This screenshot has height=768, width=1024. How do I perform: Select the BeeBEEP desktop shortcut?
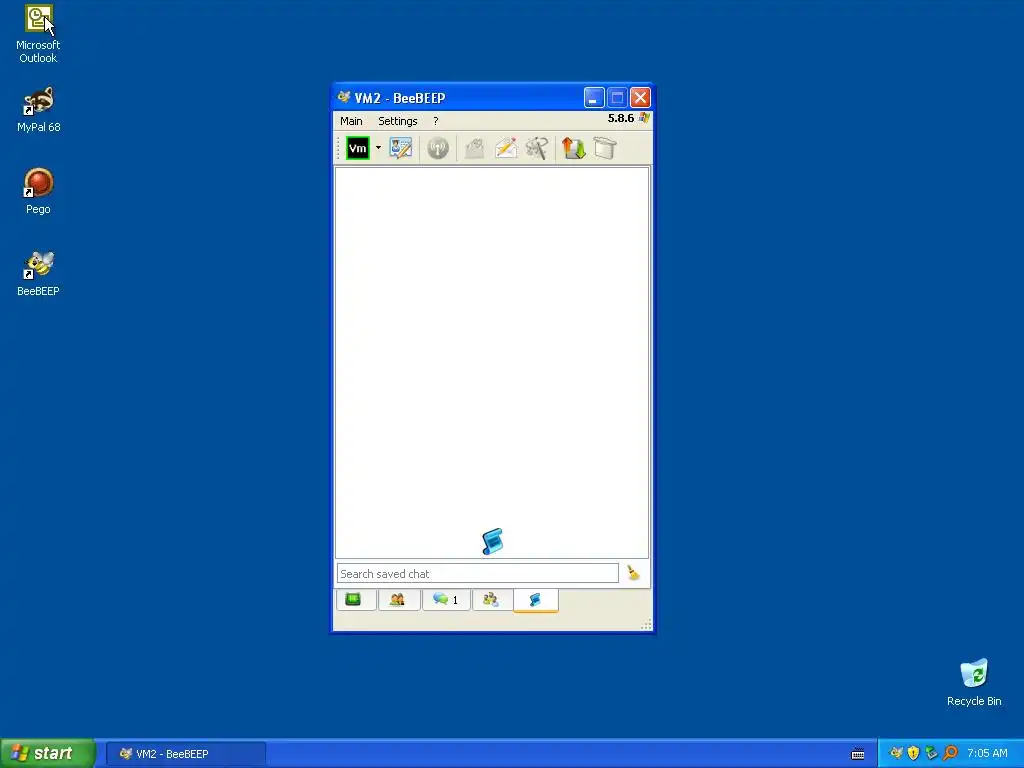(38, 274)
